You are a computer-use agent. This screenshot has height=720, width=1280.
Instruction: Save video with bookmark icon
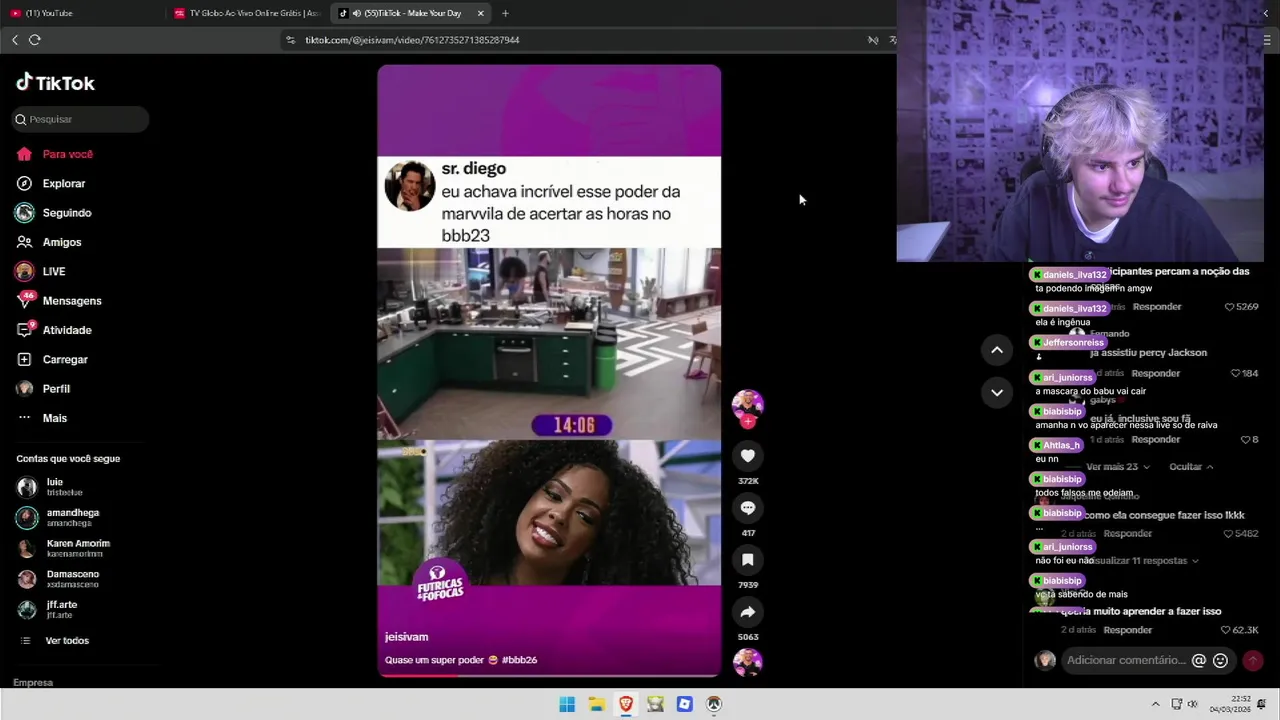747,560
